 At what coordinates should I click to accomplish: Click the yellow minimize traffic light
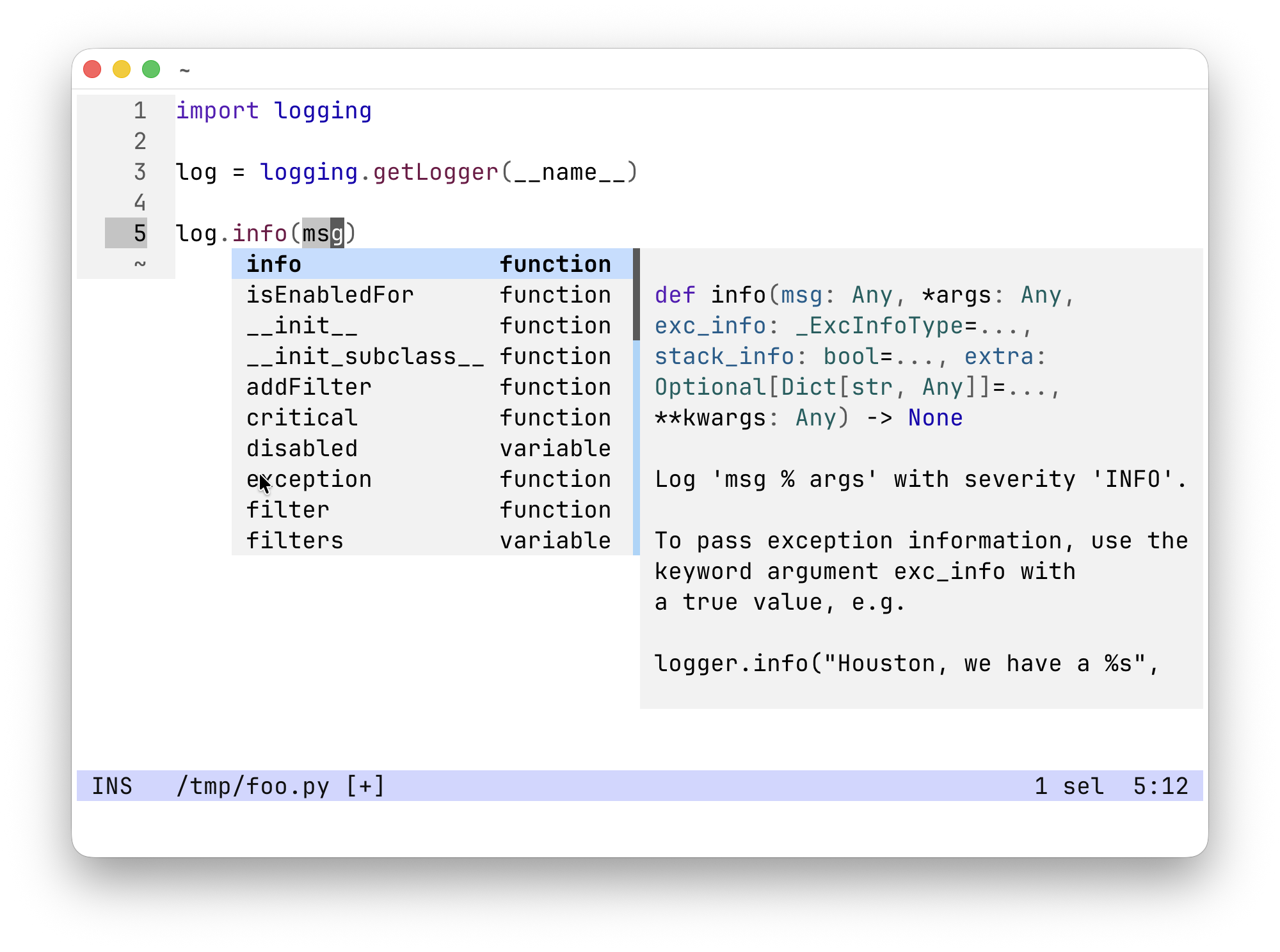(x=121, y=68)
